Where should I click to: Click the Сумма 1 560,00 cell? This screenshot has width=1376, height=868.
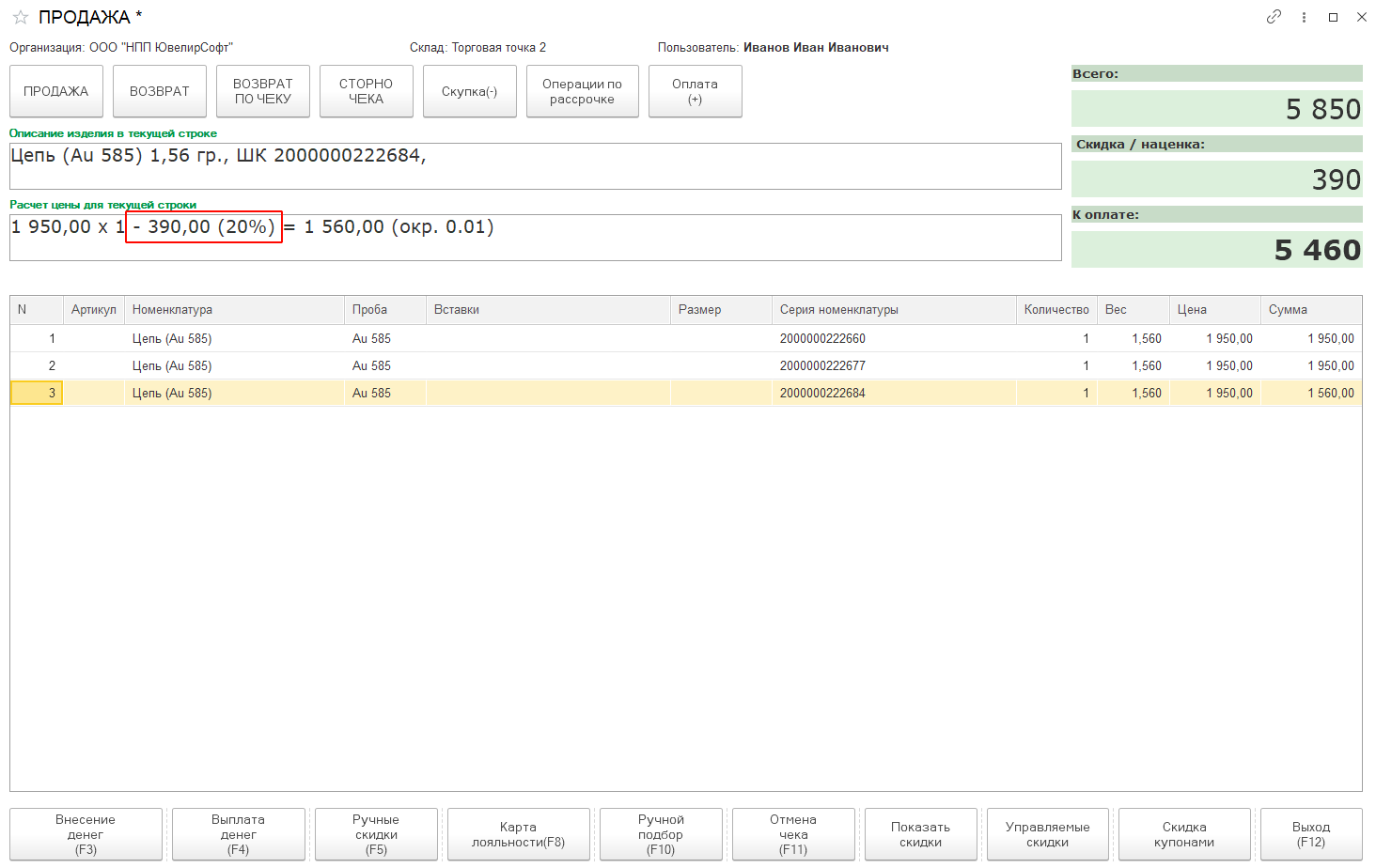point(1311,394)
